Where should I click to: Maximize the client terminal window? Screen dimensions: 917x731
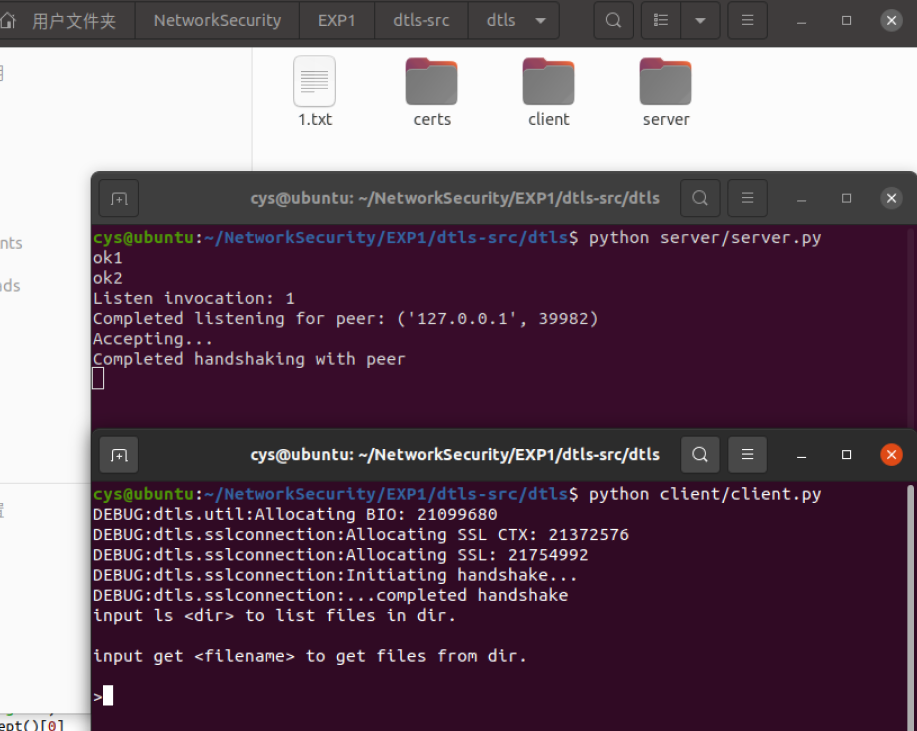846,454
